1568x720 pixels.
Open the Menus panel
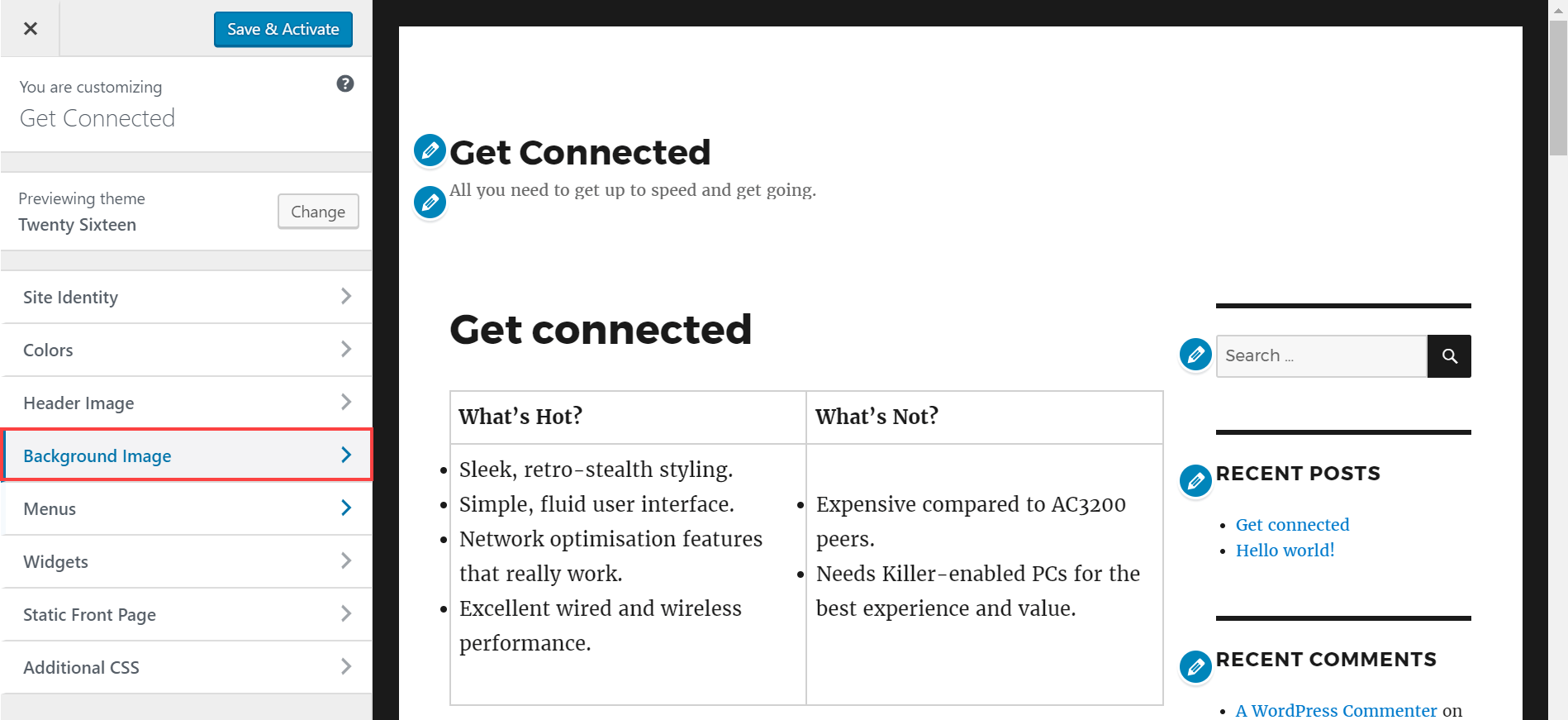click(x=187, y=508)
